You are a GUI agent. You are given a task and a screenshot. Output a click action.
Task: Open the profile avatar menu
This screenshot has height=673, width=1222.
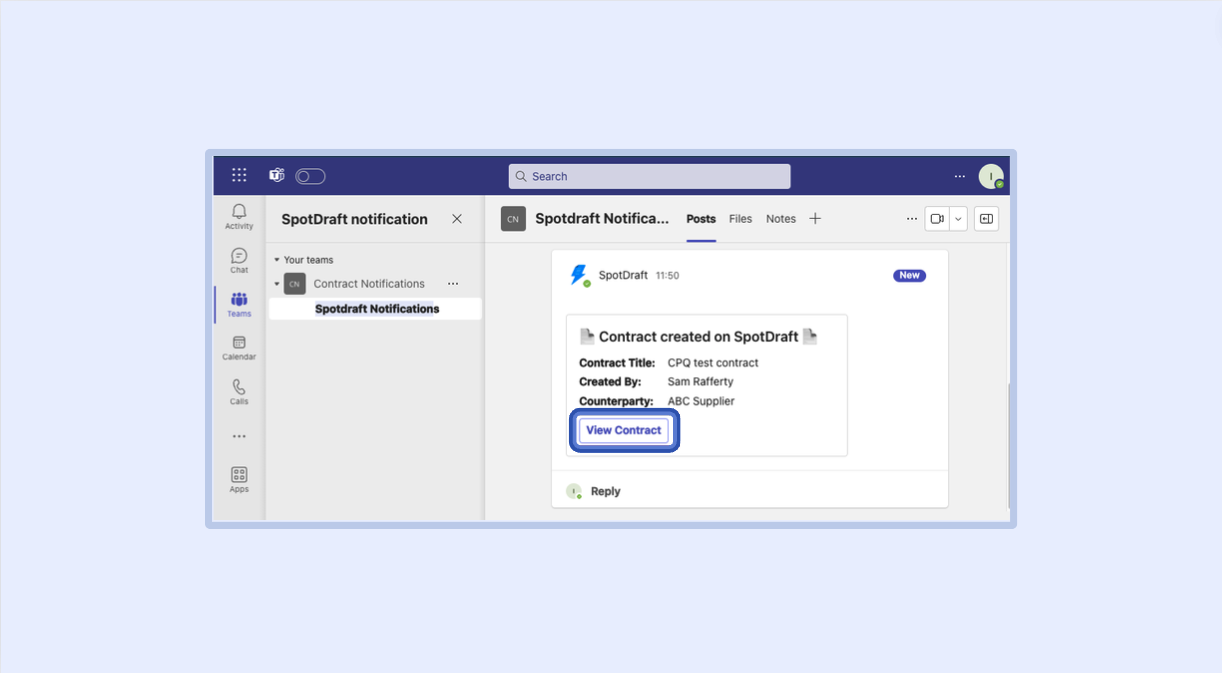click(991, 176)
